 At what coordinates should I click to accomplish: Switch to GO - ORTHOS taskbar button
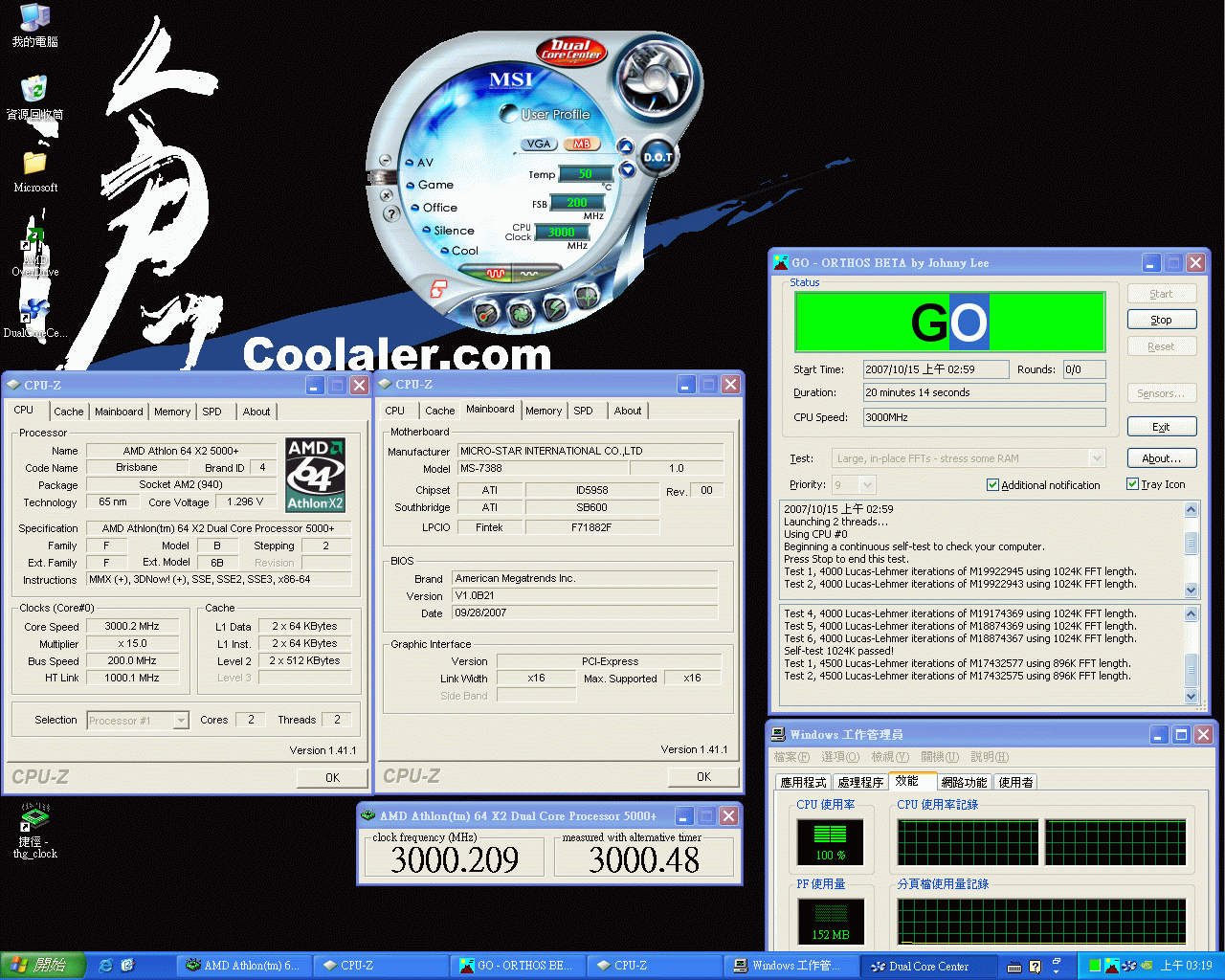[x=517, y=966]
